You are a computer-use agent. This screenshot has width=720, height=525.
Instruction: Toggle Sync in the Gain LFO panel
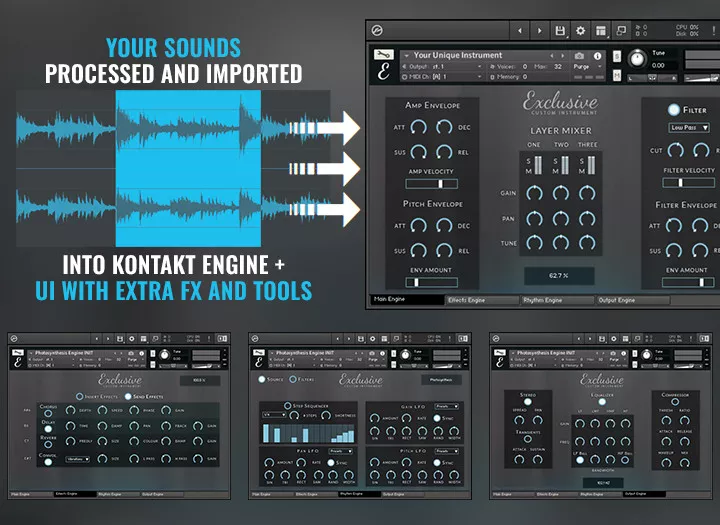click(x=437, y=418)
